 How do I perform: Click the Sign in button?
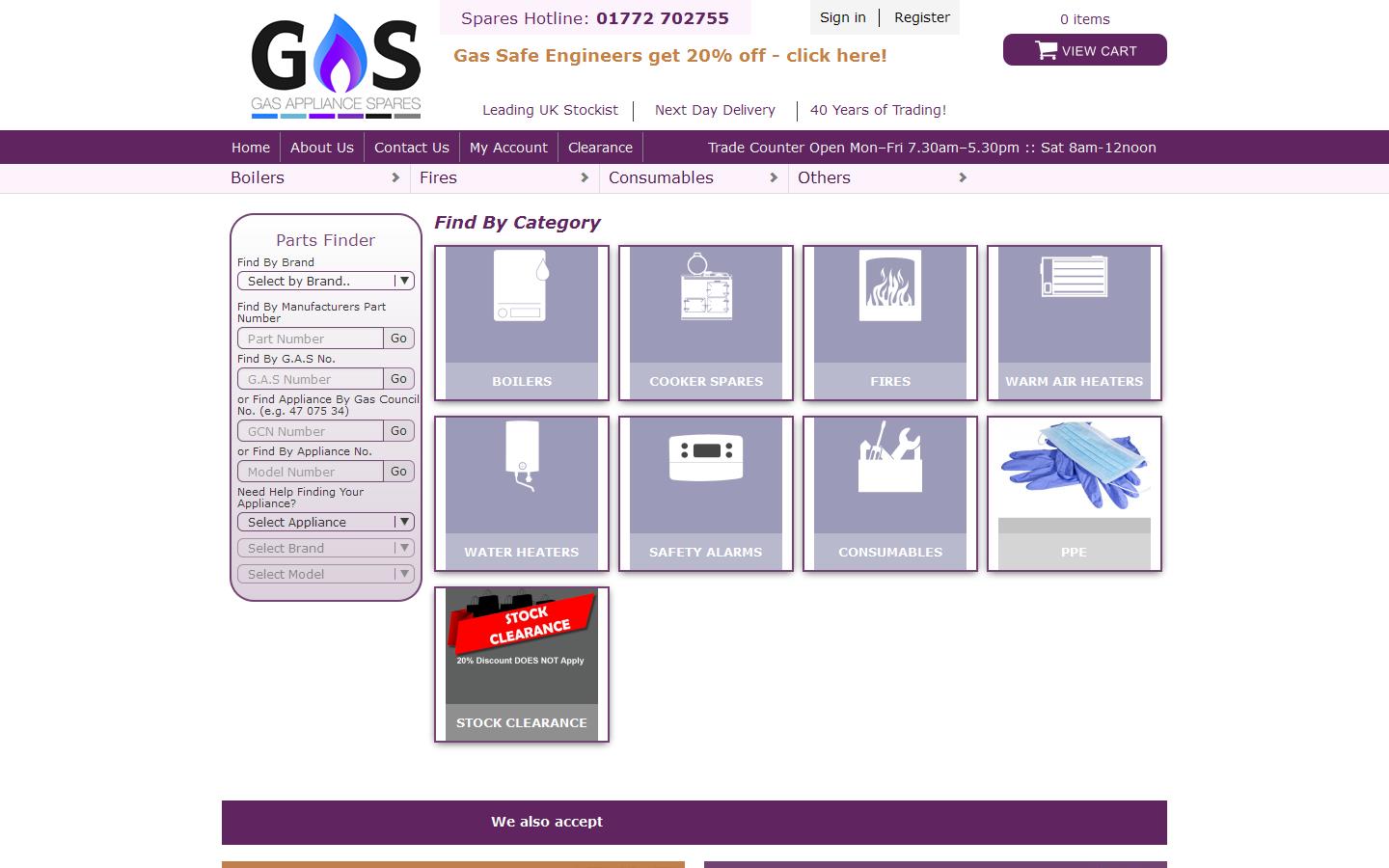tap(842, 16)
